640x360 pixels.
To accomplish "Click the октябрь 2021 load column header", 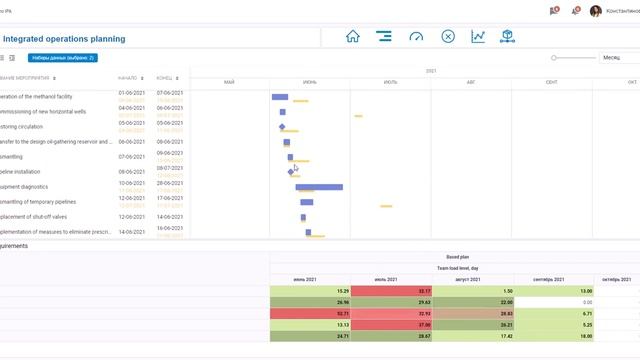I will [x=617, y=280].
